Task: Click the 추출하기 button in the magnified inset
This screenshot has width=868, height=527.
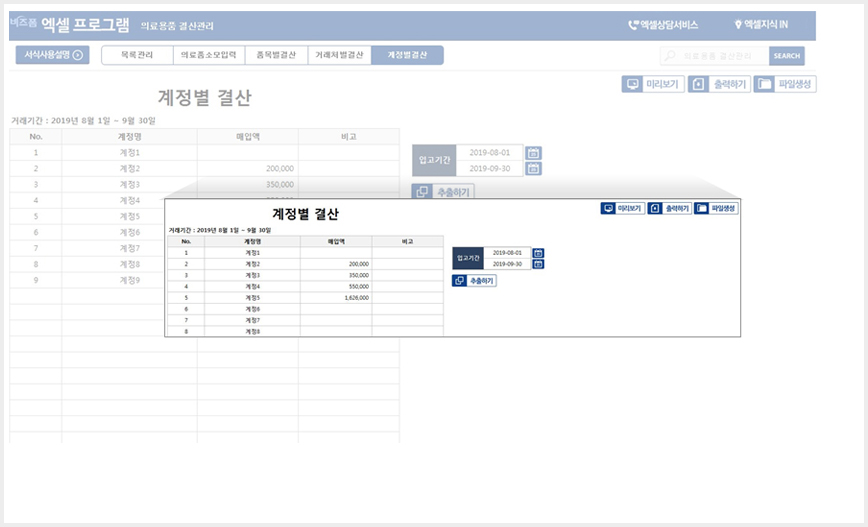Action: click(x=474, y=281)
